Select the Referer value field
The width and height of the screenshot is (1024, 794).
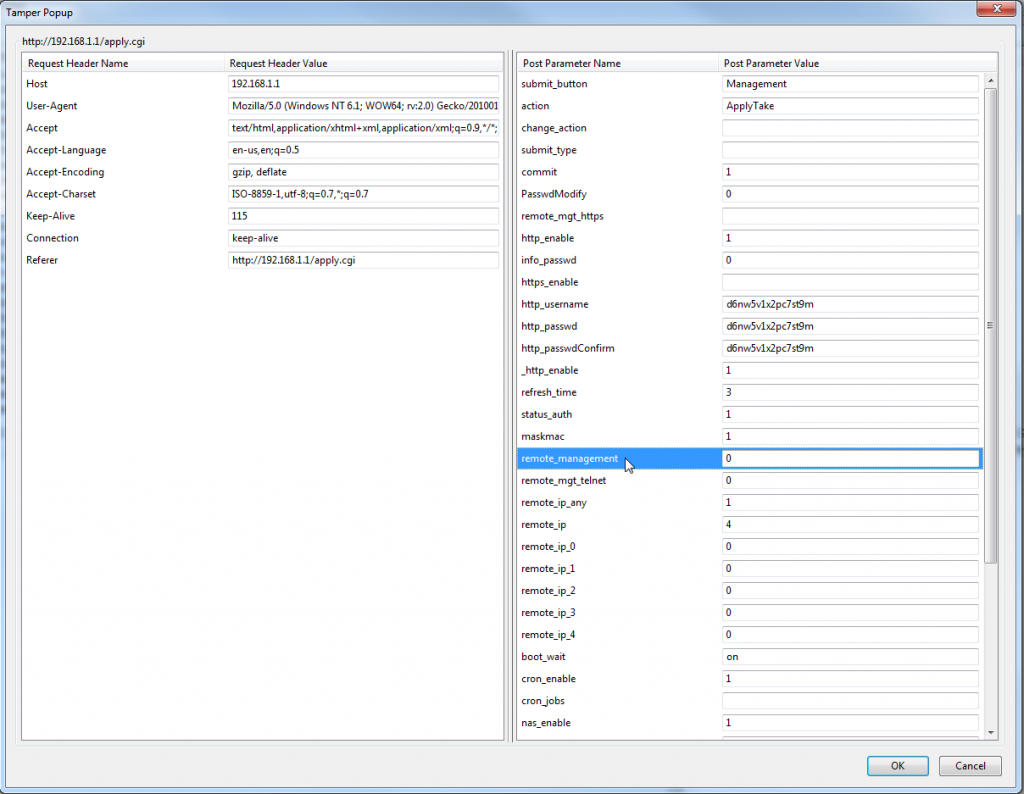pyautogui.click(x=363, y=260)
